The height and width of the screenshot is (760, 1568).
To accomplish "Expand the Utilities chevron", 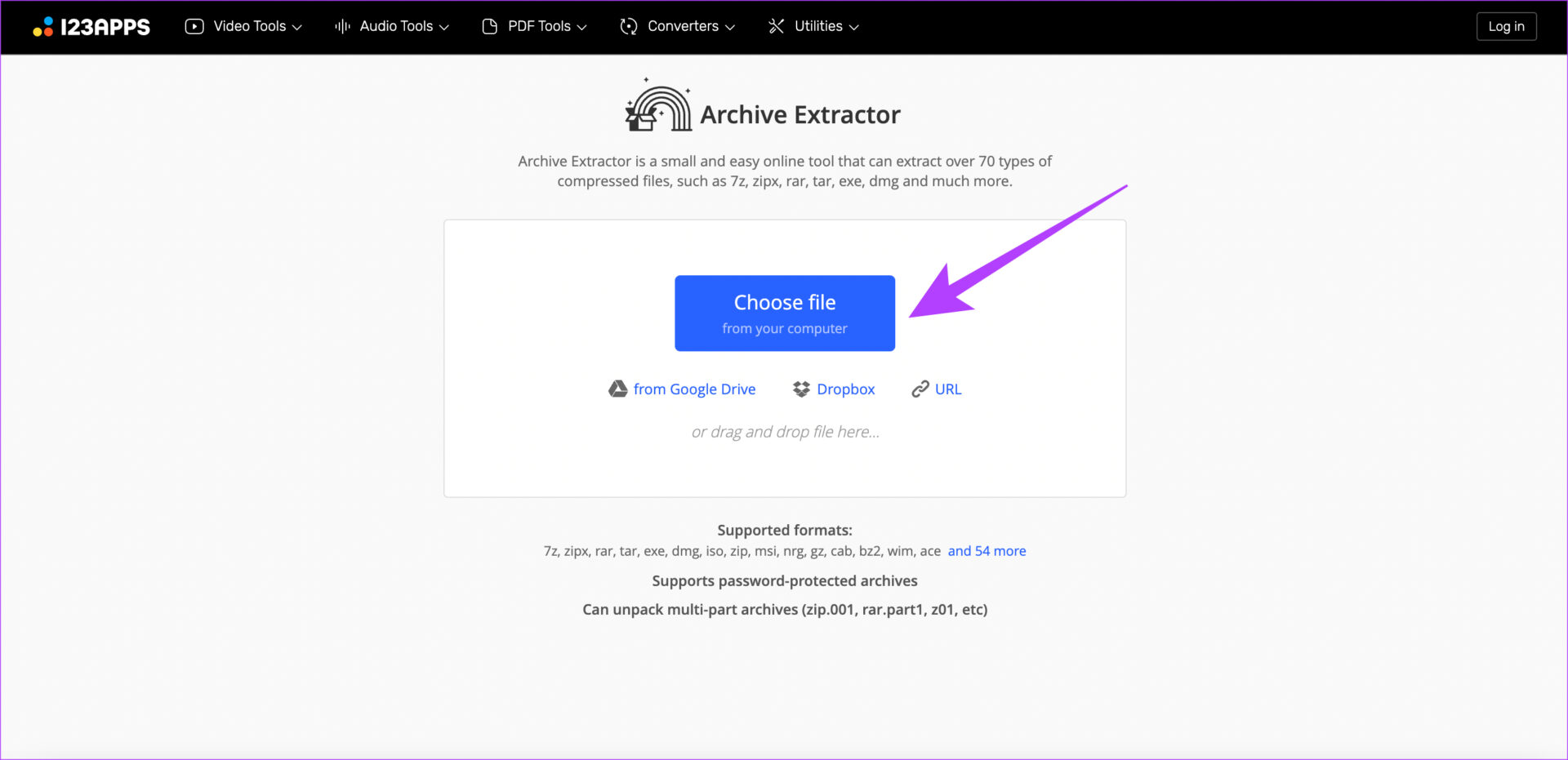I will pos(854,27).
